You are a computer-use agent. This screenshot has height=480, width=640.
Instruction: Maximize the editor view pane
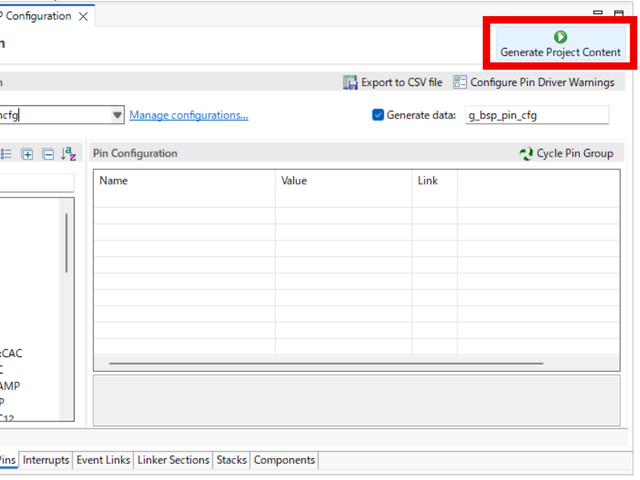tap(619, 13)
